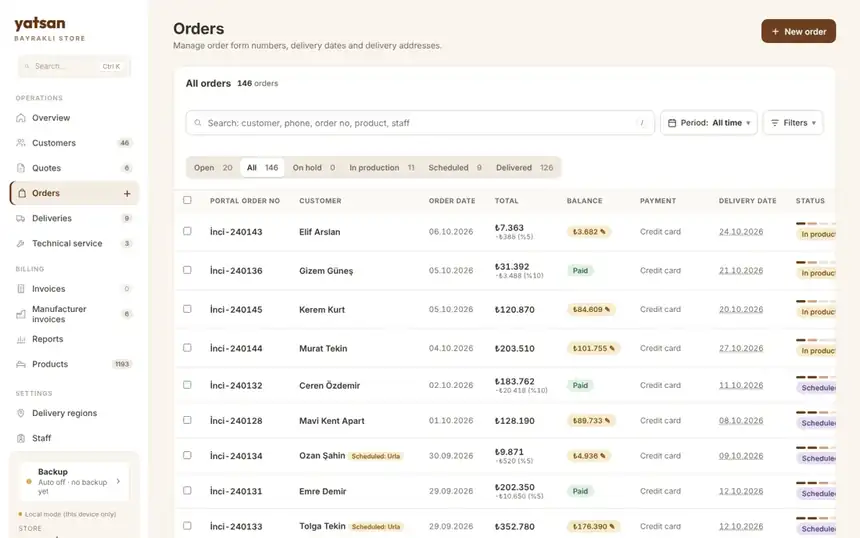
Task: Show In production orders tab
Action: pyautogui.click(x=382, y=168)
